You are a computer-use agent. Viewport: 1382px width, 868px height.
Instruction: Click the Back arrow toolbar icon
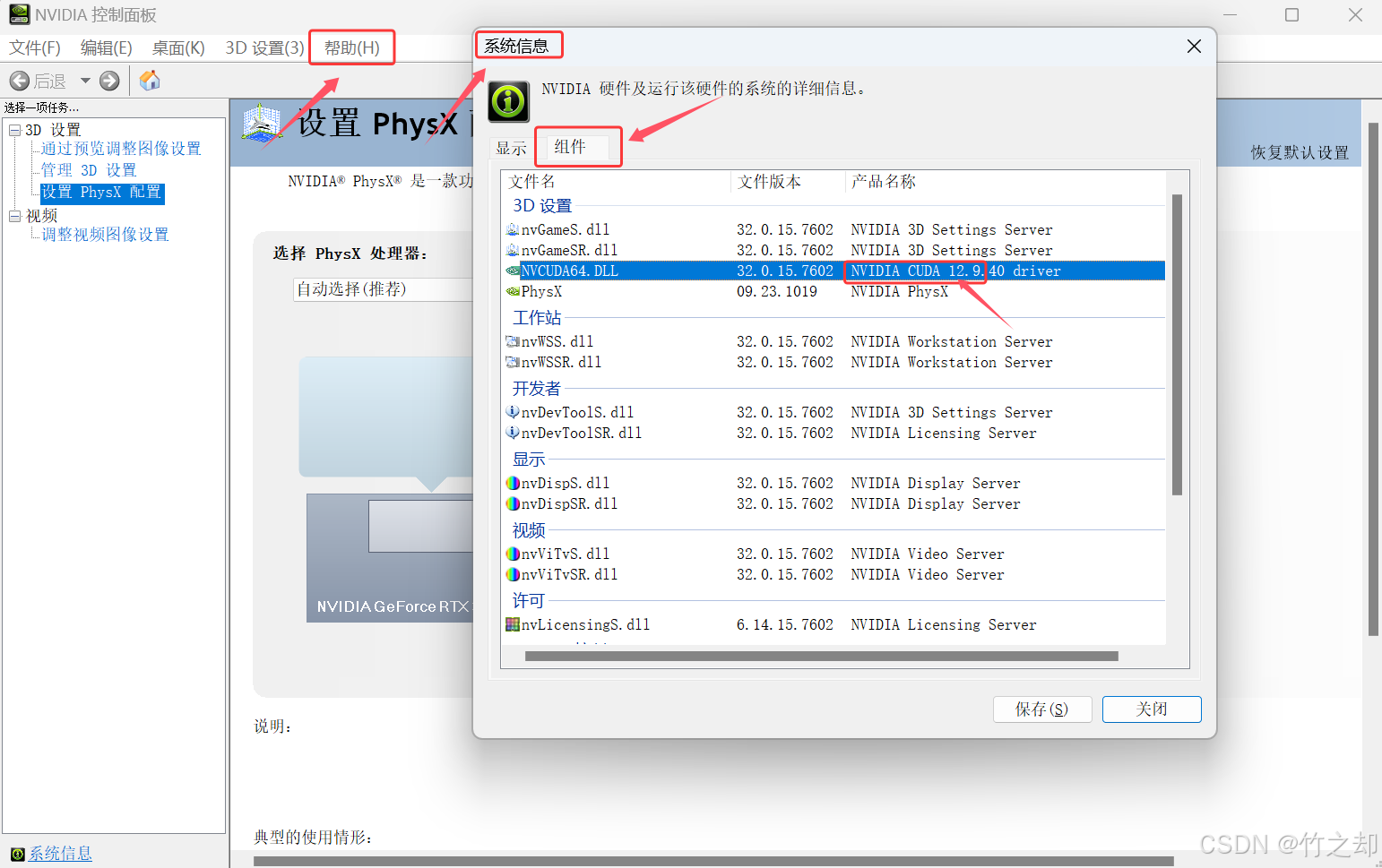[20, 81]
